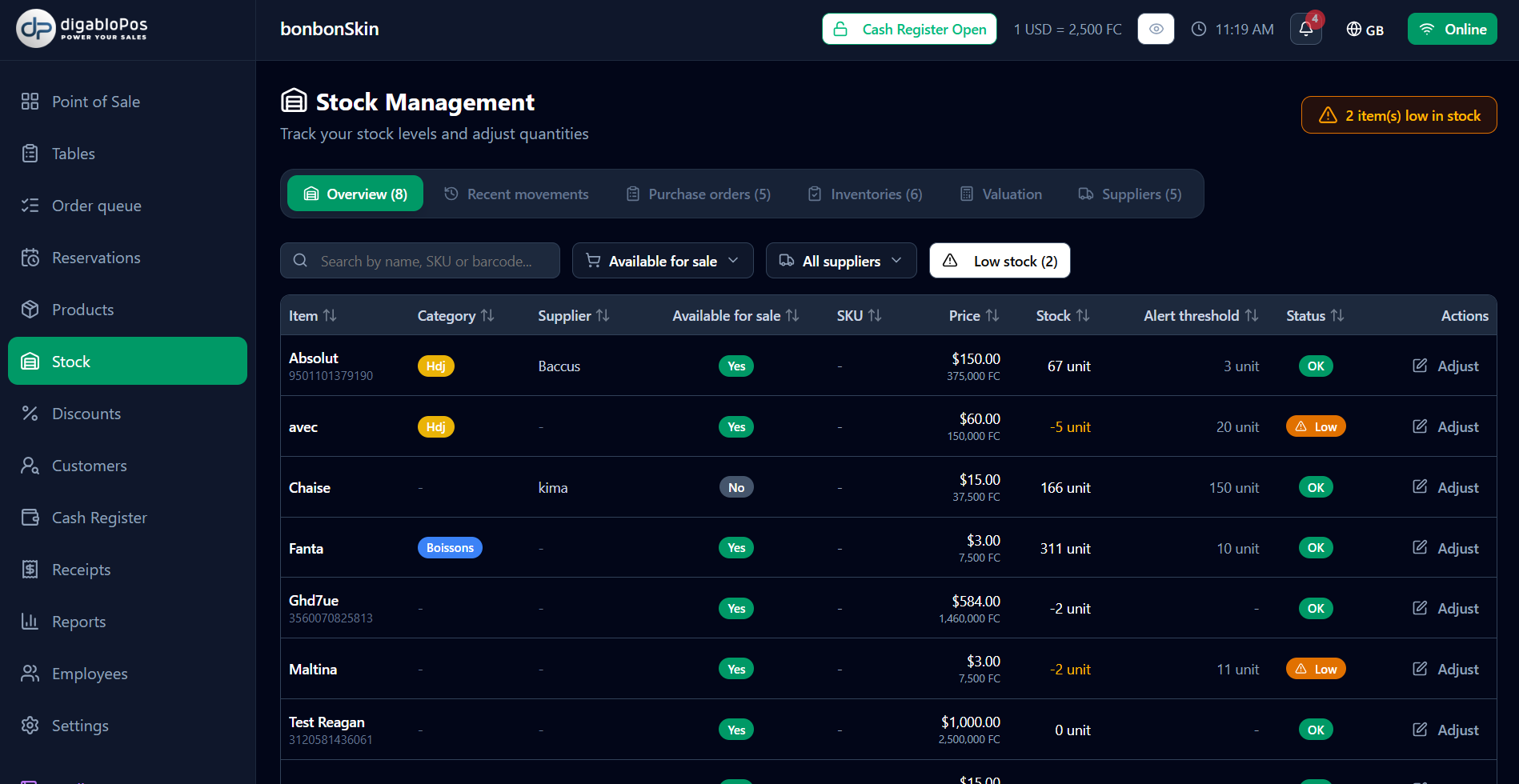
Task: Open the GB language selector
Action: pos(1365,30)
